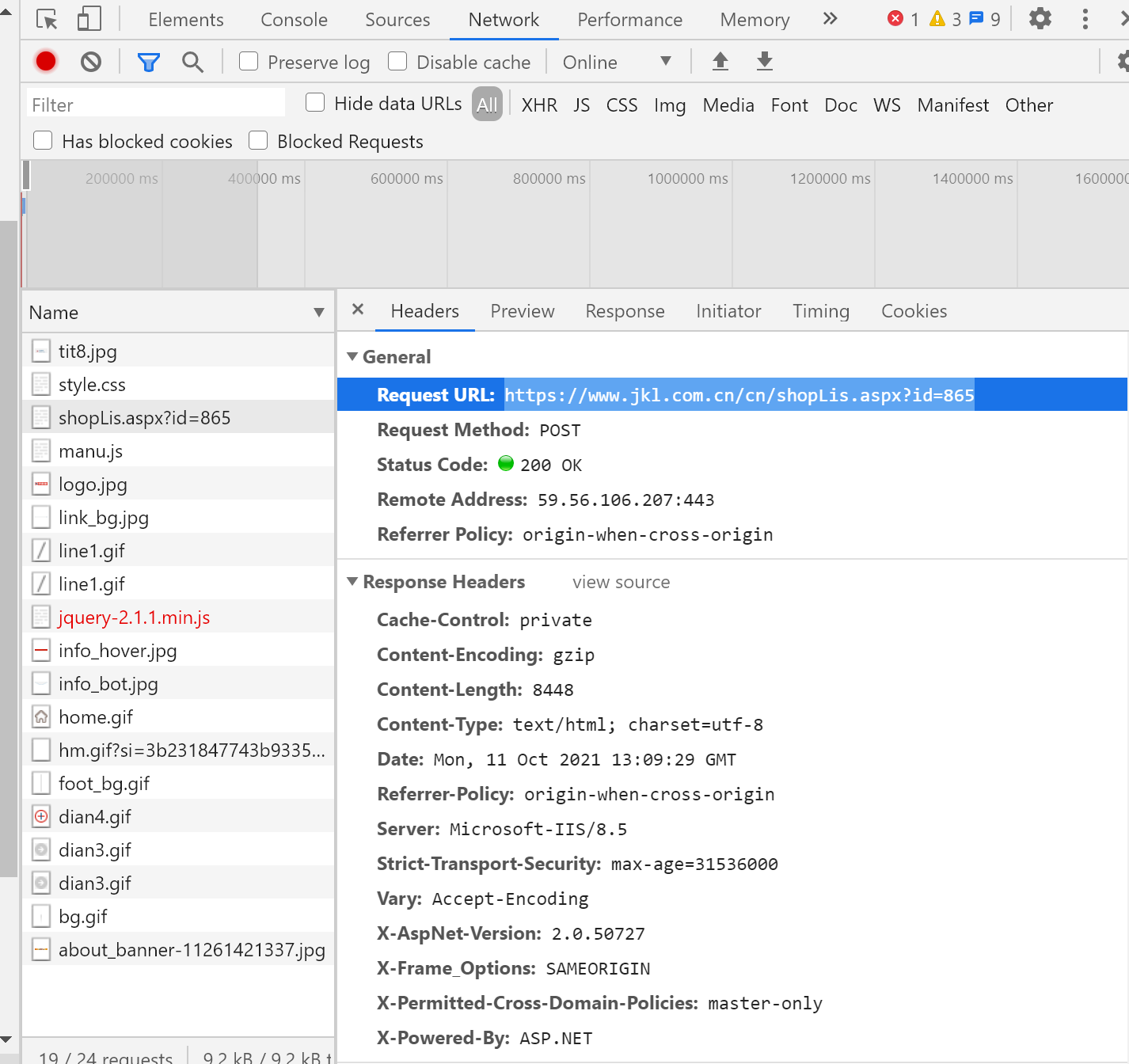Screen dimensions: 1129x1064
Task: Check the Blocked Requests checkbox
Action: coord(258,140)
